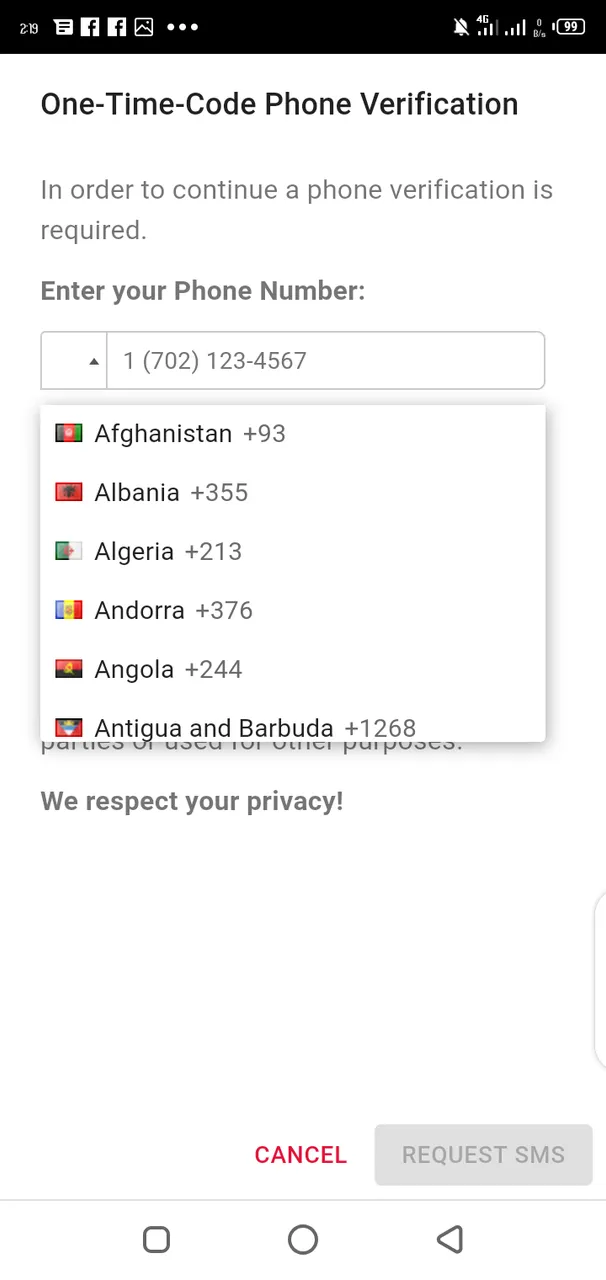This screenshot has height=1280, width=606.
Task: Select Afghanistan +93 from list
Action: coord(190,434)
